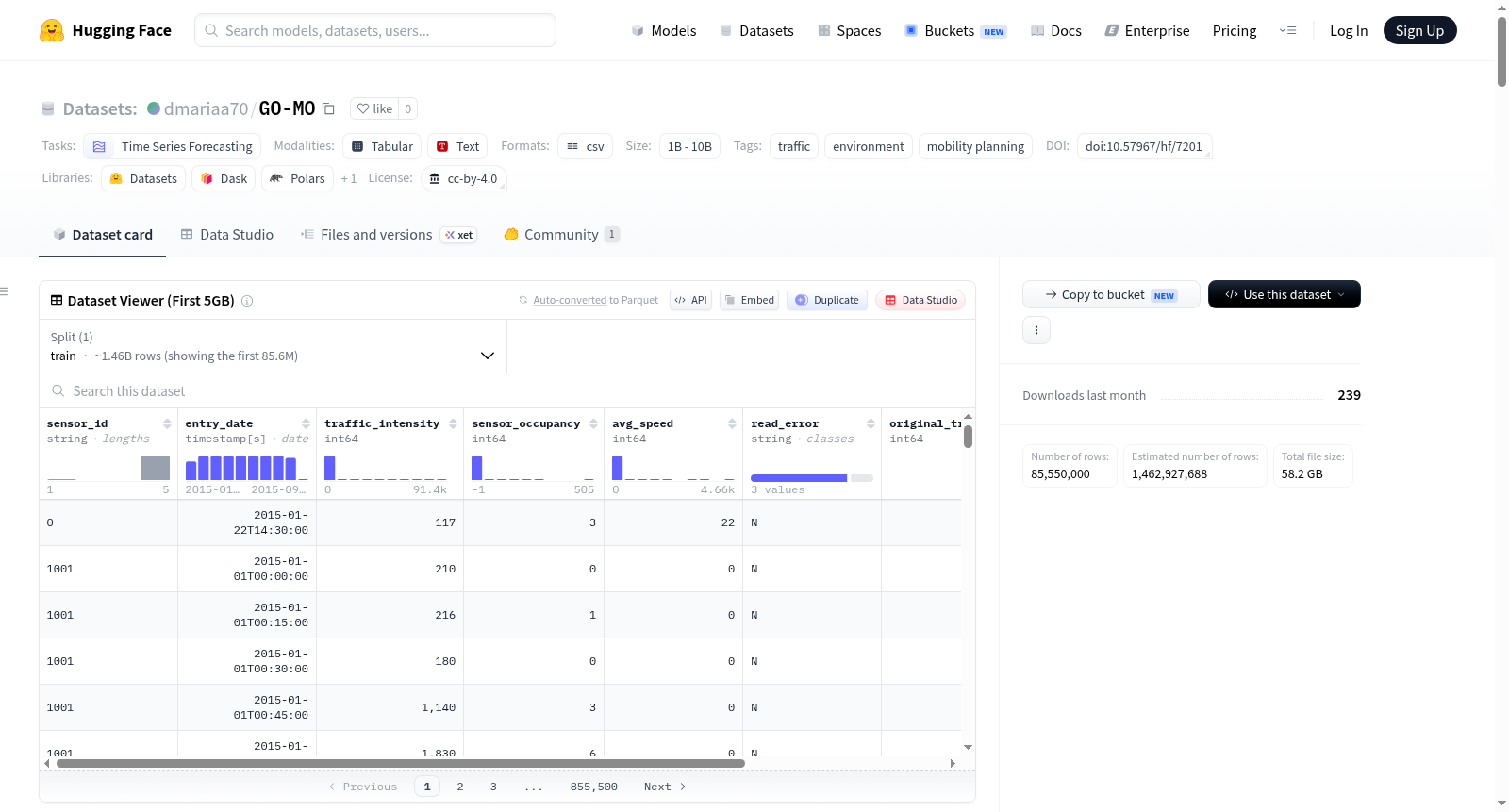The image size is (1509, 812).
Task: Sort by entry_date column arrows
Action: click(306, 423)
